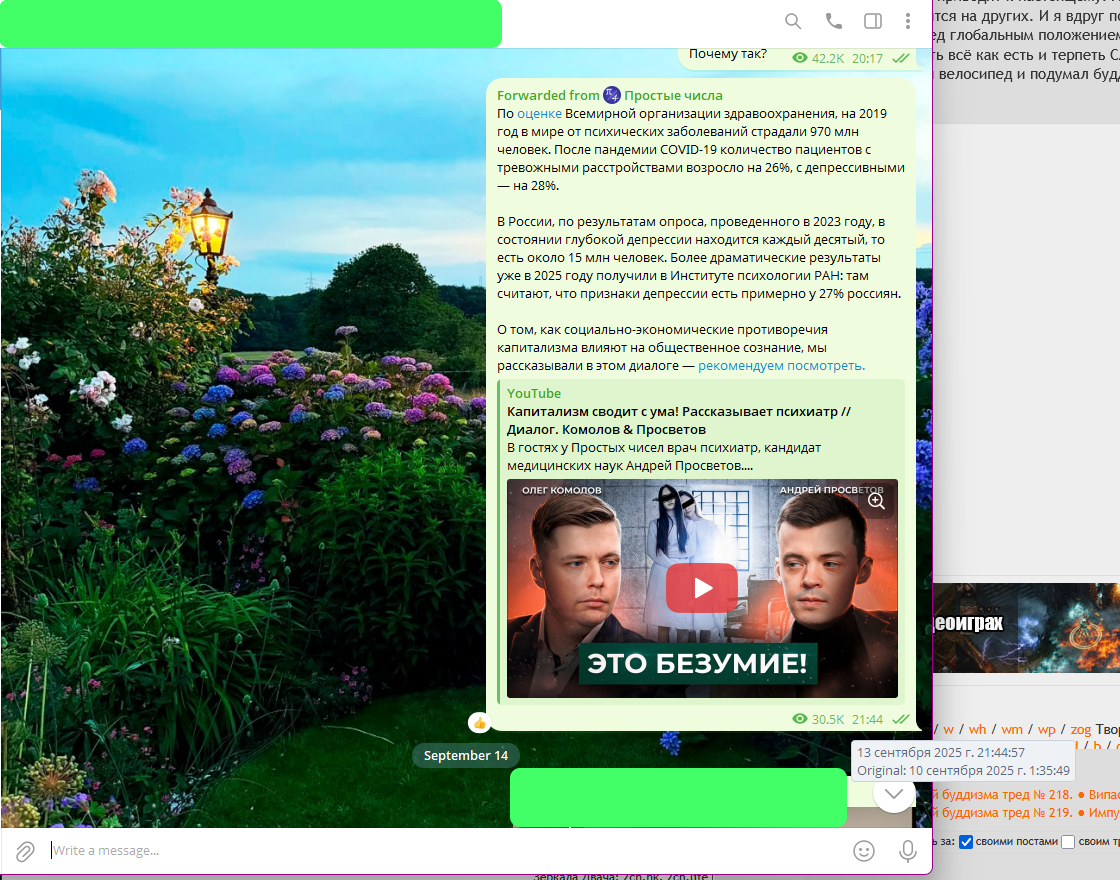Open the 'оценке' hyperlink
Screen dimensions: 1120x880
(x=539, y=114)
